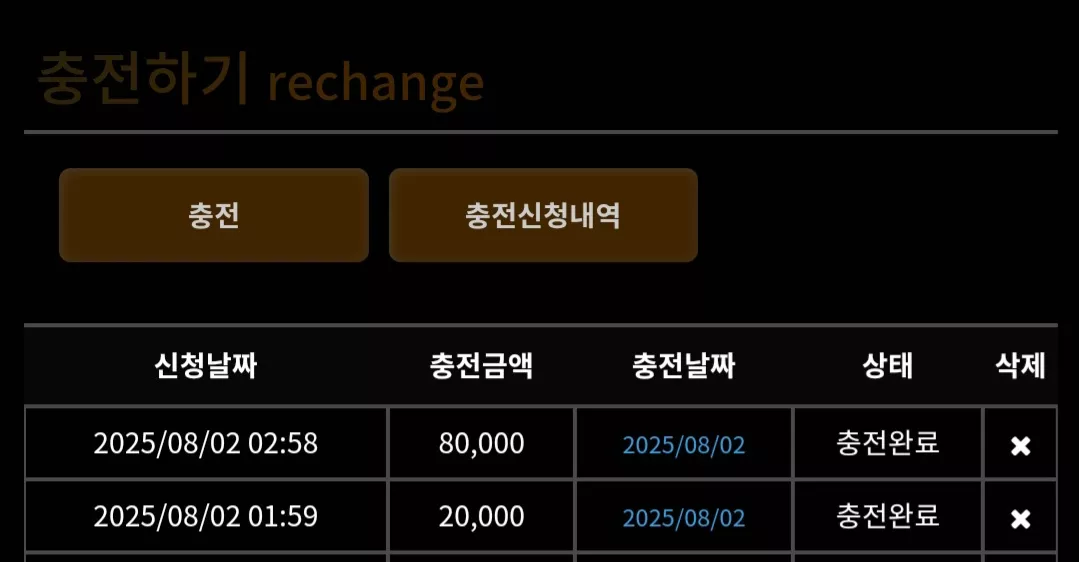Remove the 20,000 recharge entry using X

(x=1021, y=519)
